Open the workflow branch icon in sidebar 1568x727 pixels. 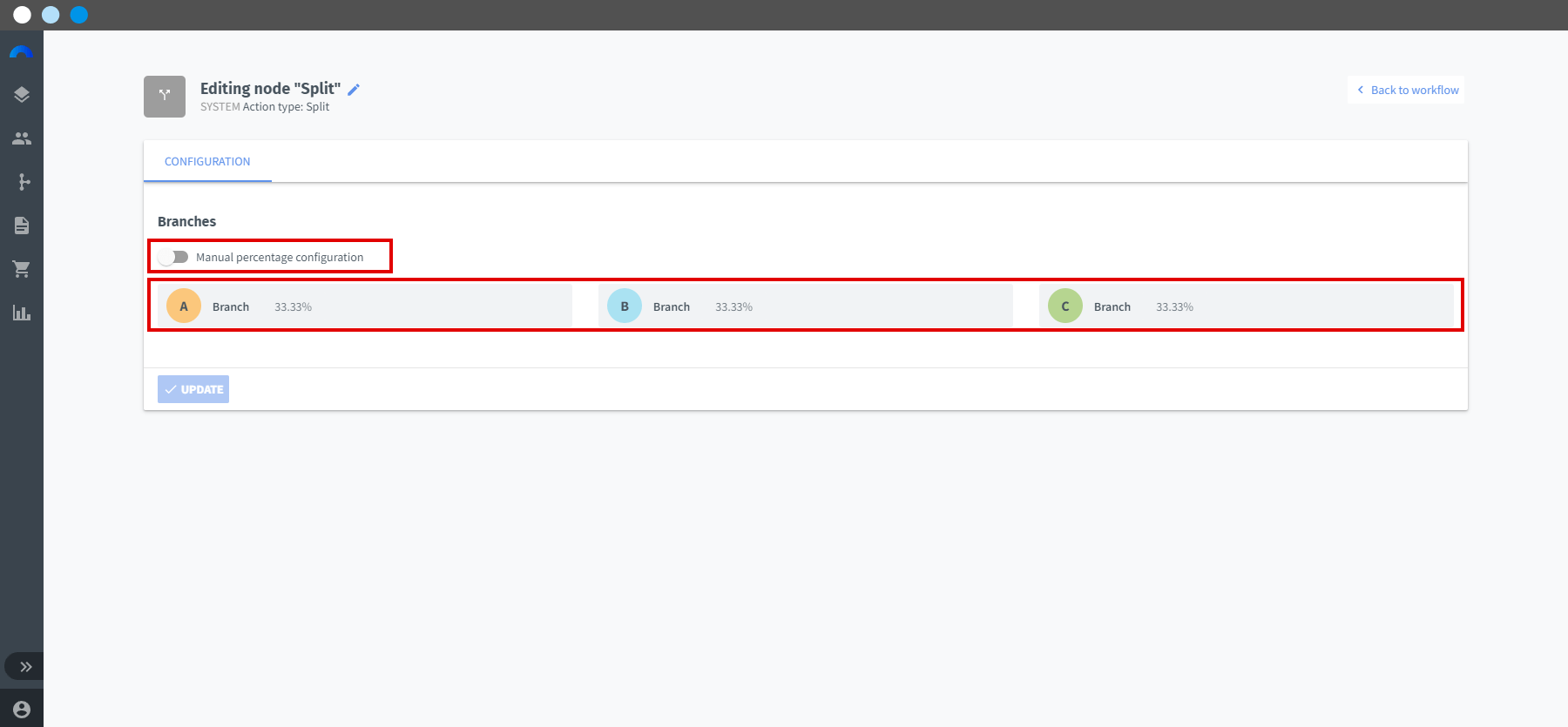coord(24,182)
